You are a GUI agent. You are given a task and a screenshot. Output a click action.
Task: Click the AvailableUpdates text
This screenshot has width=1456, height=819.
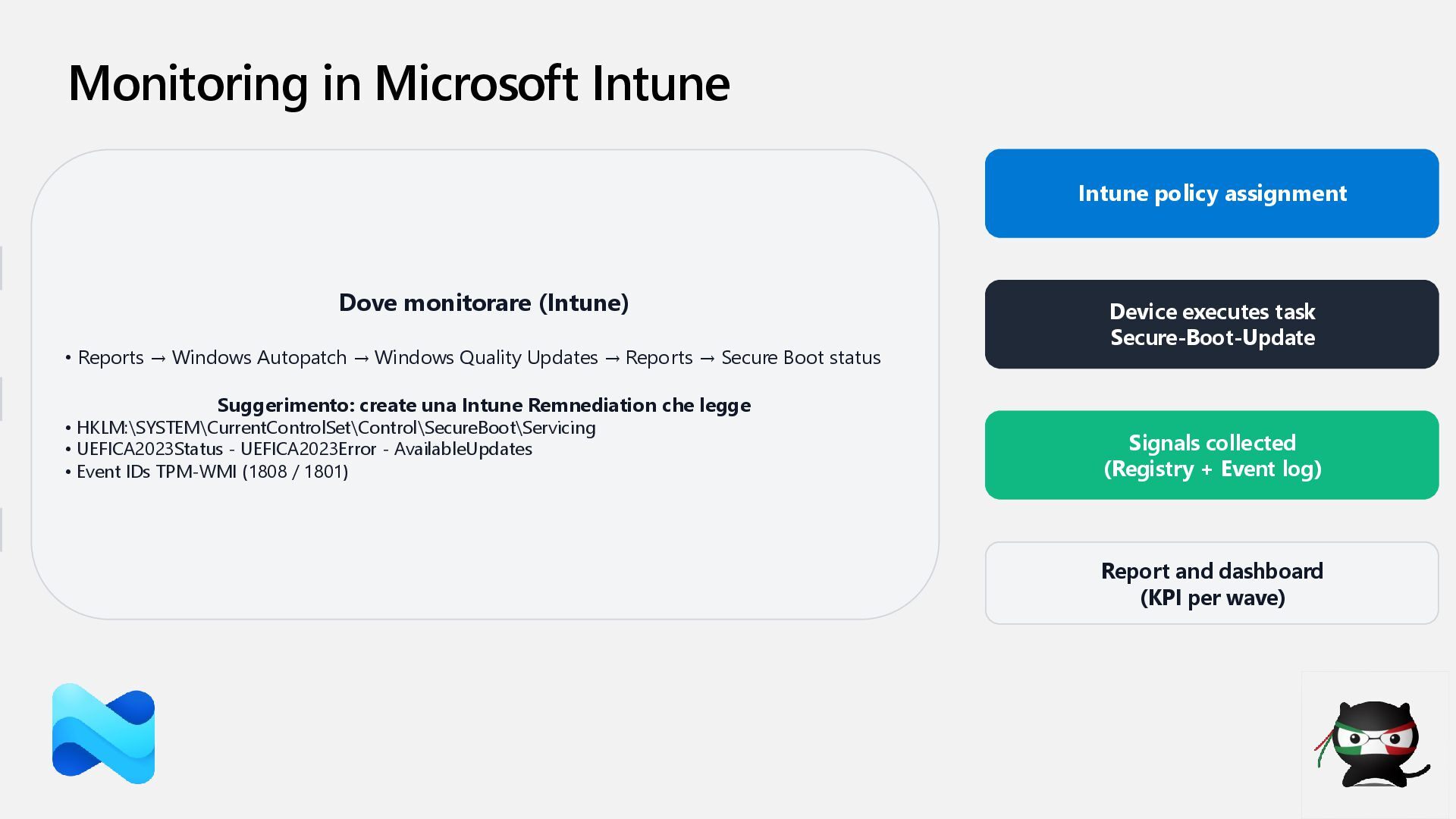click(x=463, y=449)
